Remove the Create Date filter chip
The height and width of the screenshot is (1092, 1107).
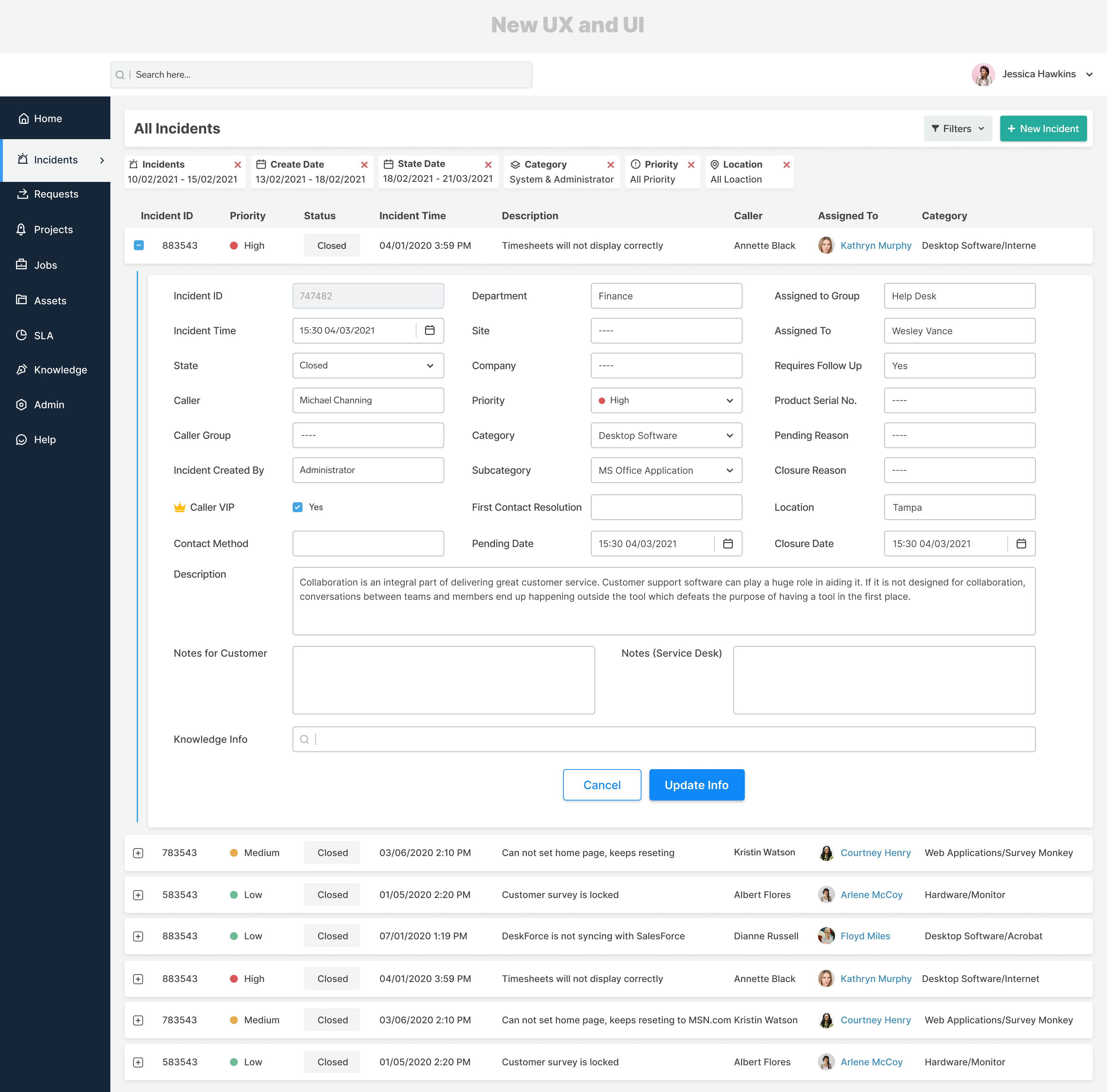click(364, 165)
